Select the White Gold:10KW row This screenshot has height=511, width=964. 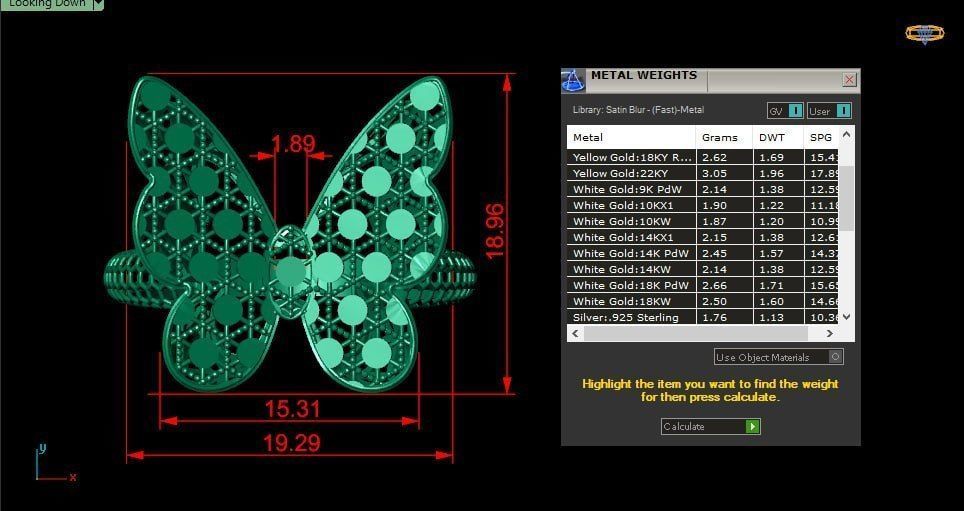pyautogui.click(x=703, y=221)
